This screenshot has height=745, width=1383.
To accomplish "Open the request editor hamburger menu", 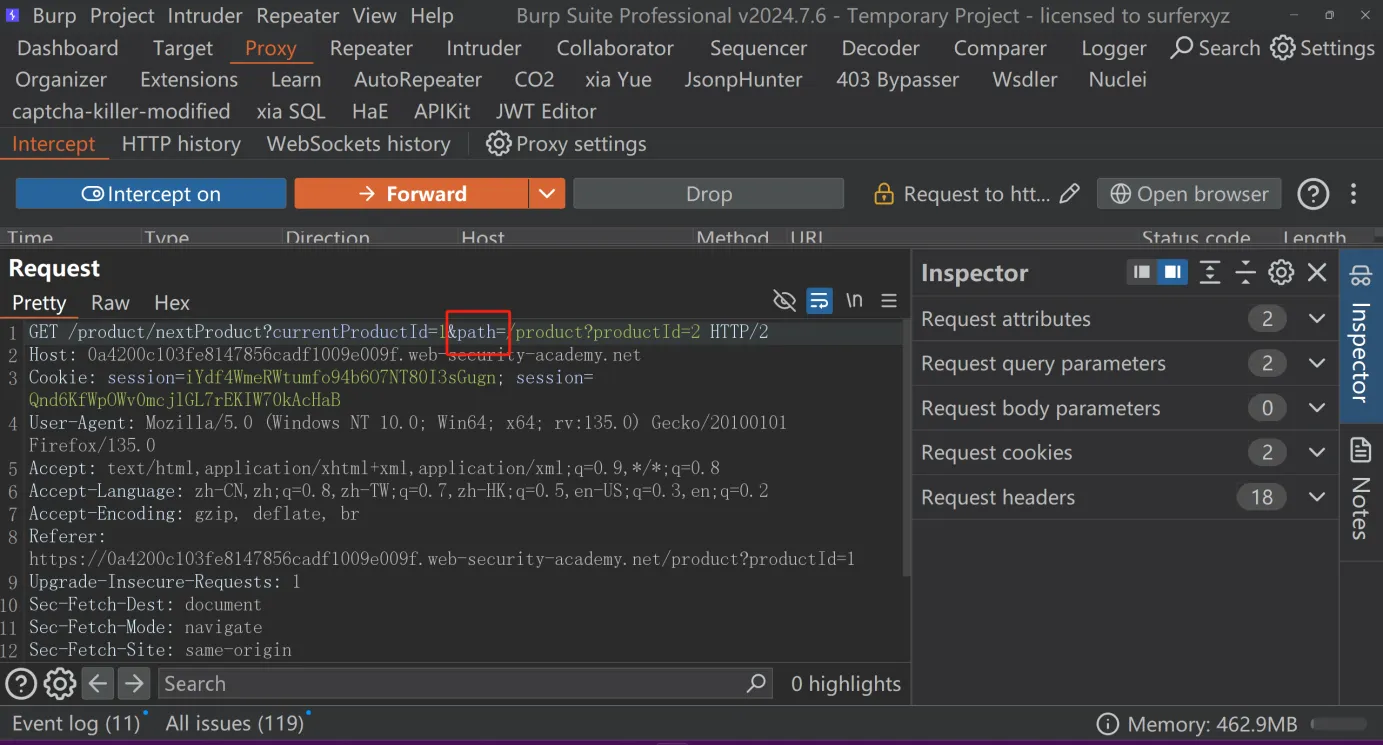I will pos(889,301).
